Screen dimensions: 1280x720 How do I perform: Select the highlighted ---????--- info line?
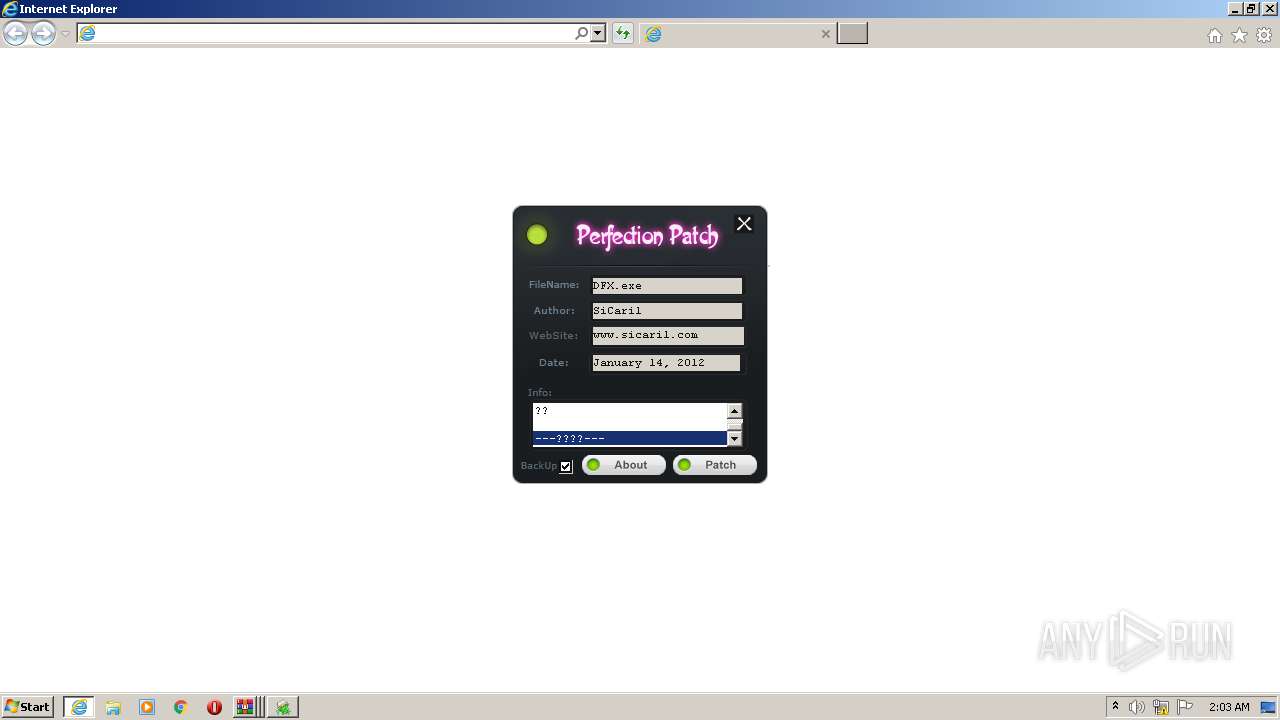click(629, 438)
